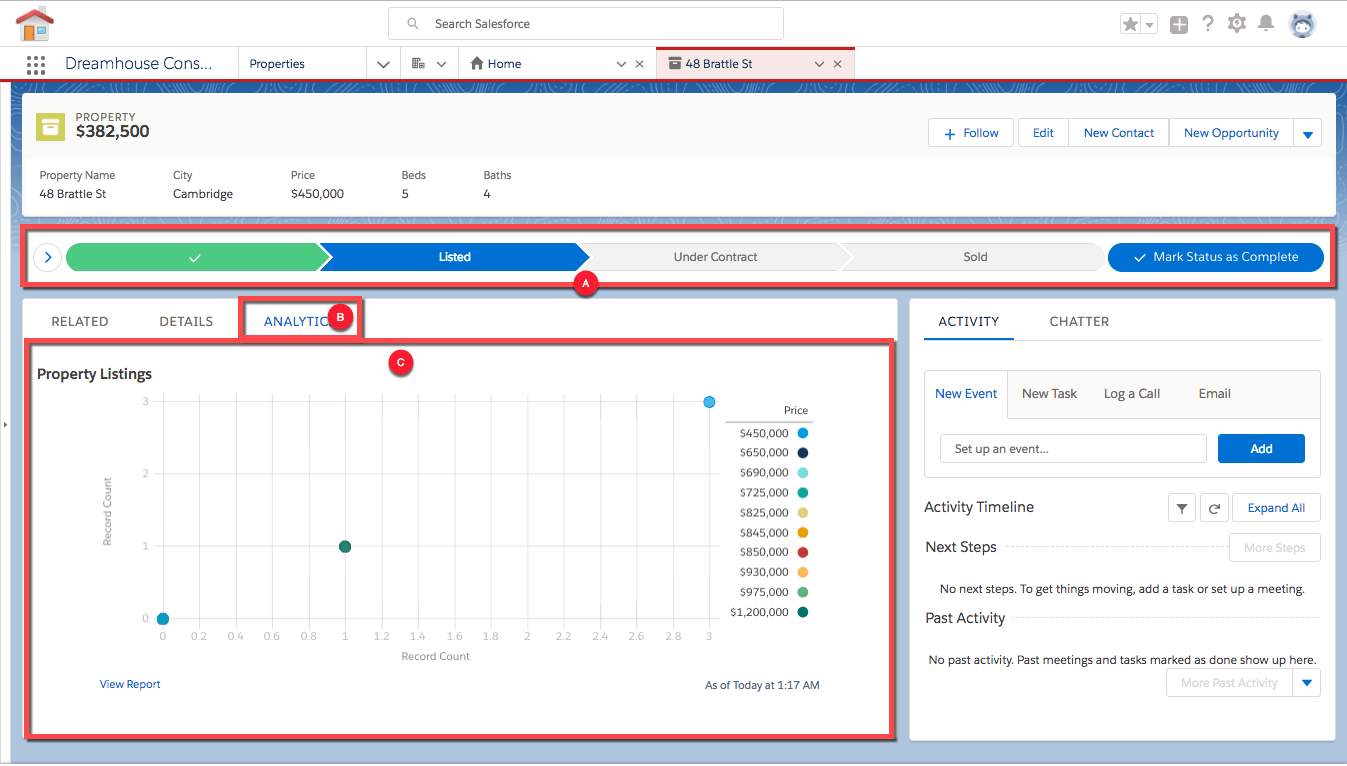Expand the chevron next to building icon

[441, 64]
